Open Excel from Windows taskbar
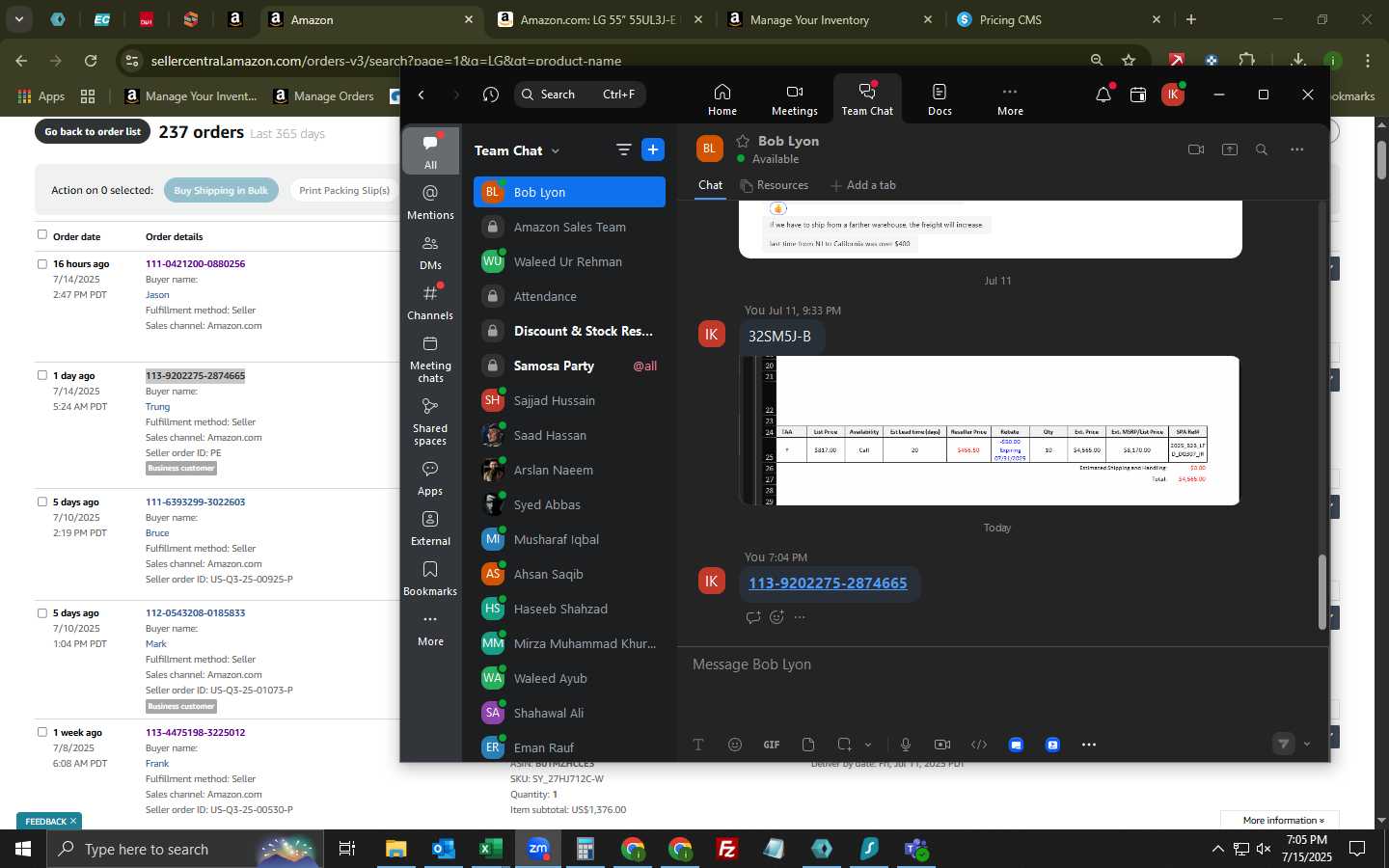 coord(490,849)
